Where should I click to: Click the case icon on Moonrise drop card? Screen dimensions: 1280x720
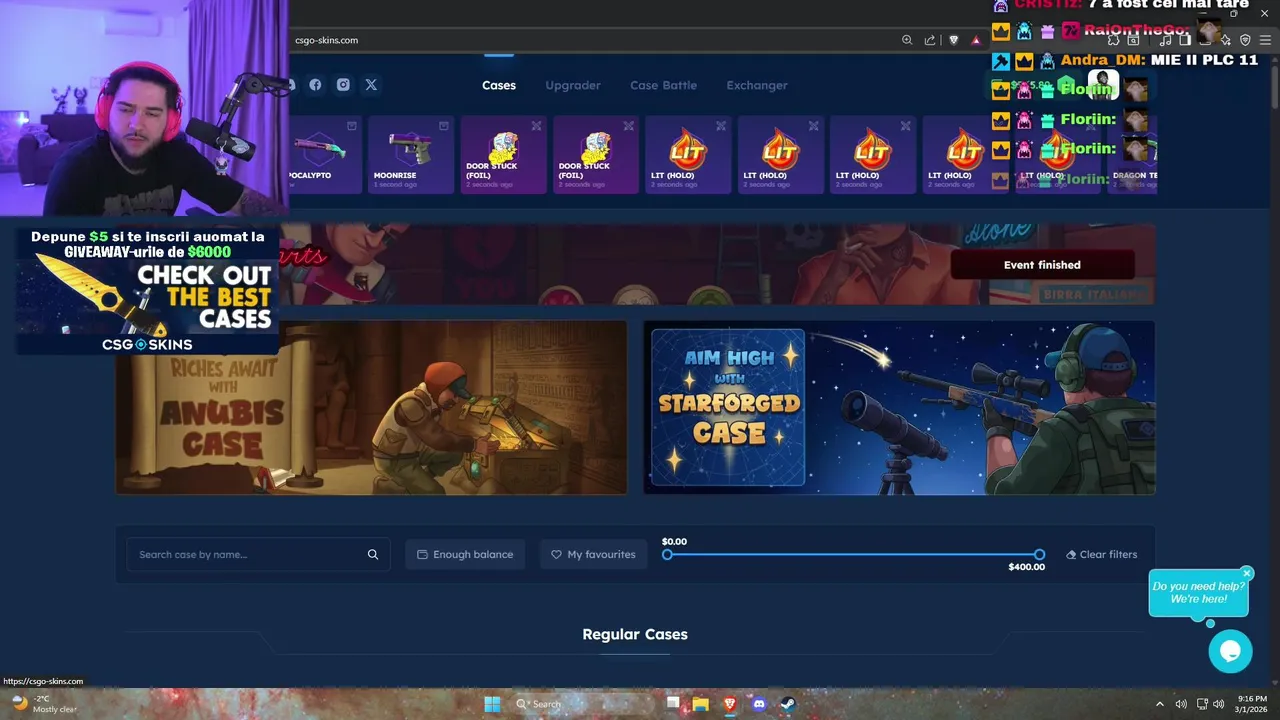pos(443,126)
